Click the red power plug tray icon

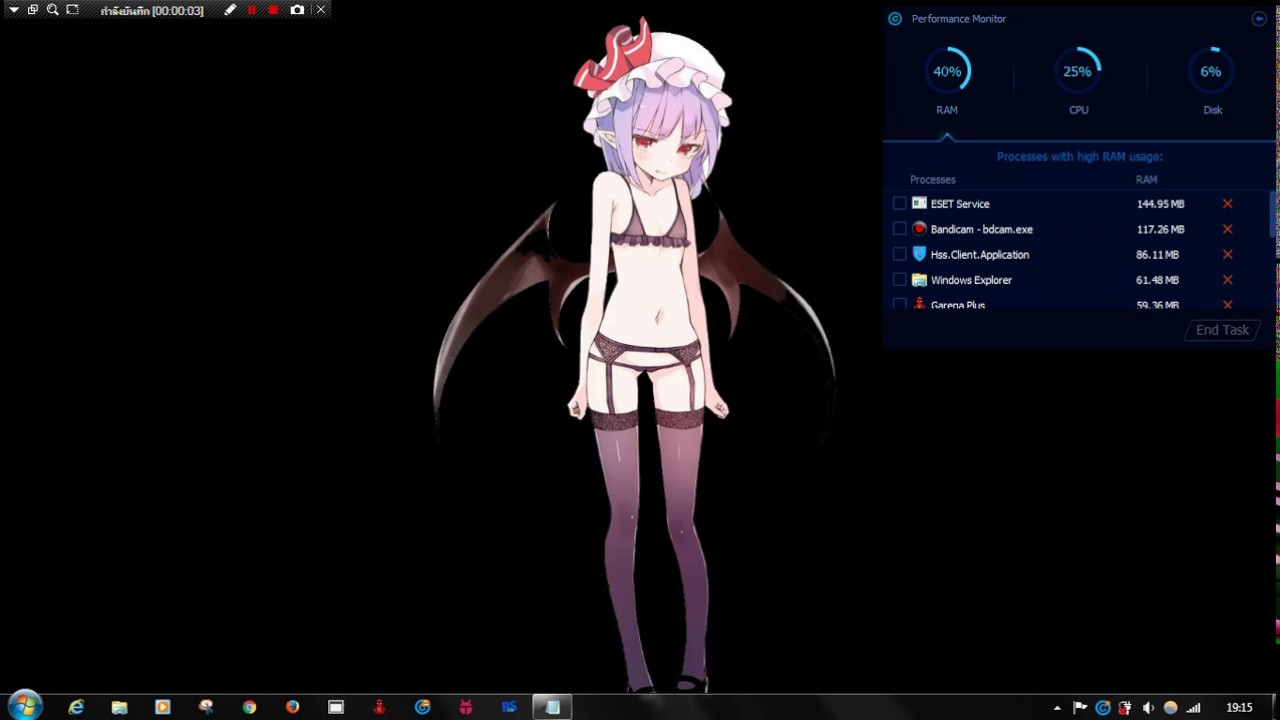[x=1125, y=708]
